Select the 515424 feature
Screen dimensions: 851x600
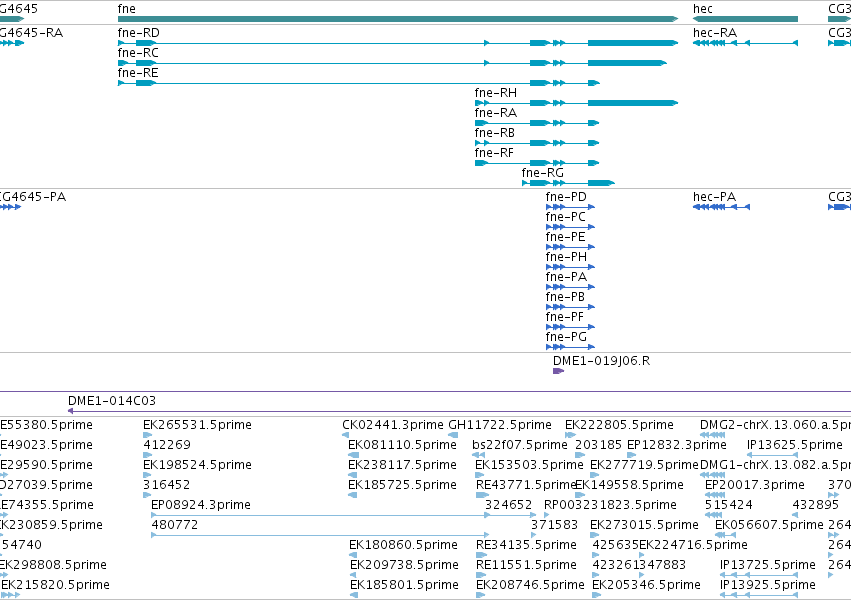click(x=713, y=515)
